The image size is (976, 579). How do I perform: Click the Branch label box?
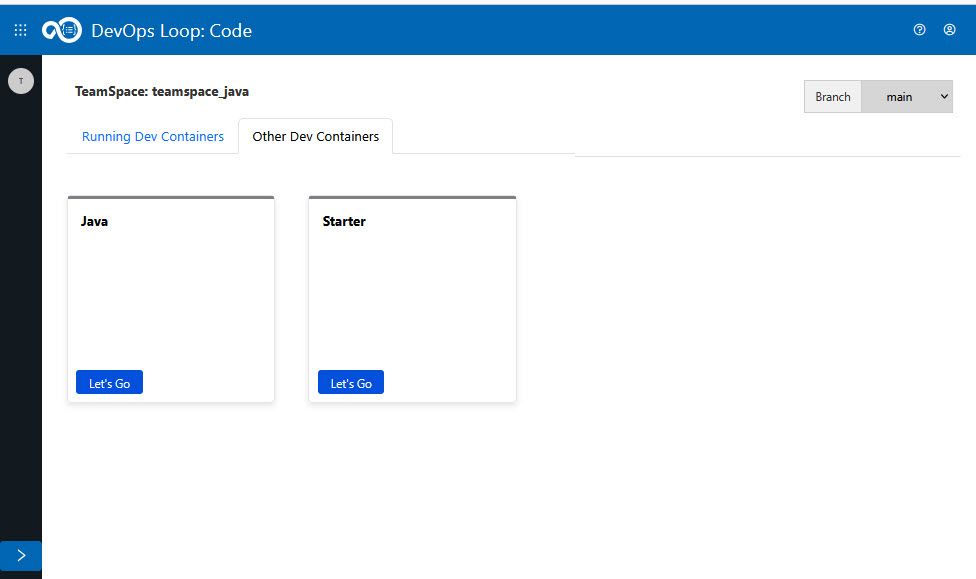(832, 97)
